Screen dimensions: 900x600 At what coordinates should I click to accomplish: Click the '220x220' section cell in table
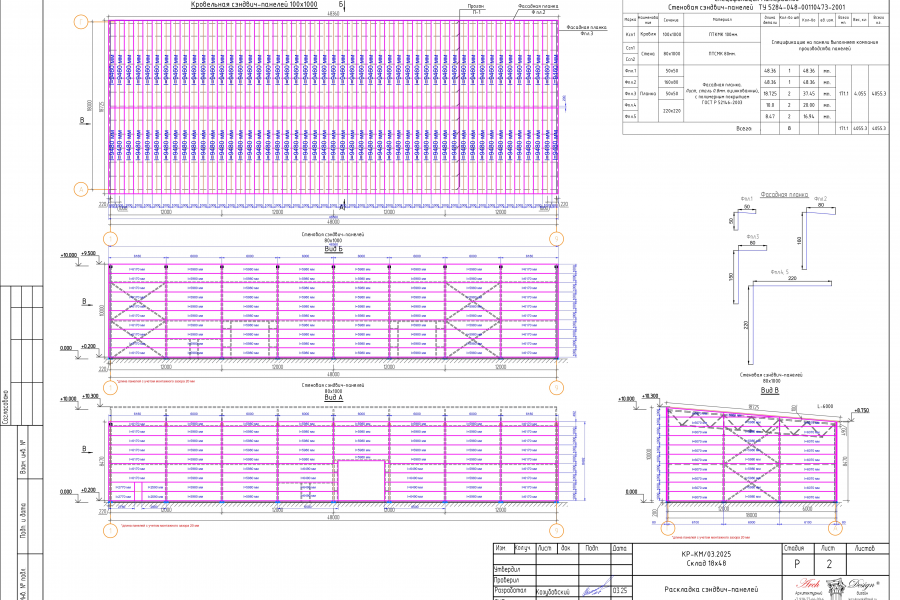pyautogui.click(x=671, y=111)
